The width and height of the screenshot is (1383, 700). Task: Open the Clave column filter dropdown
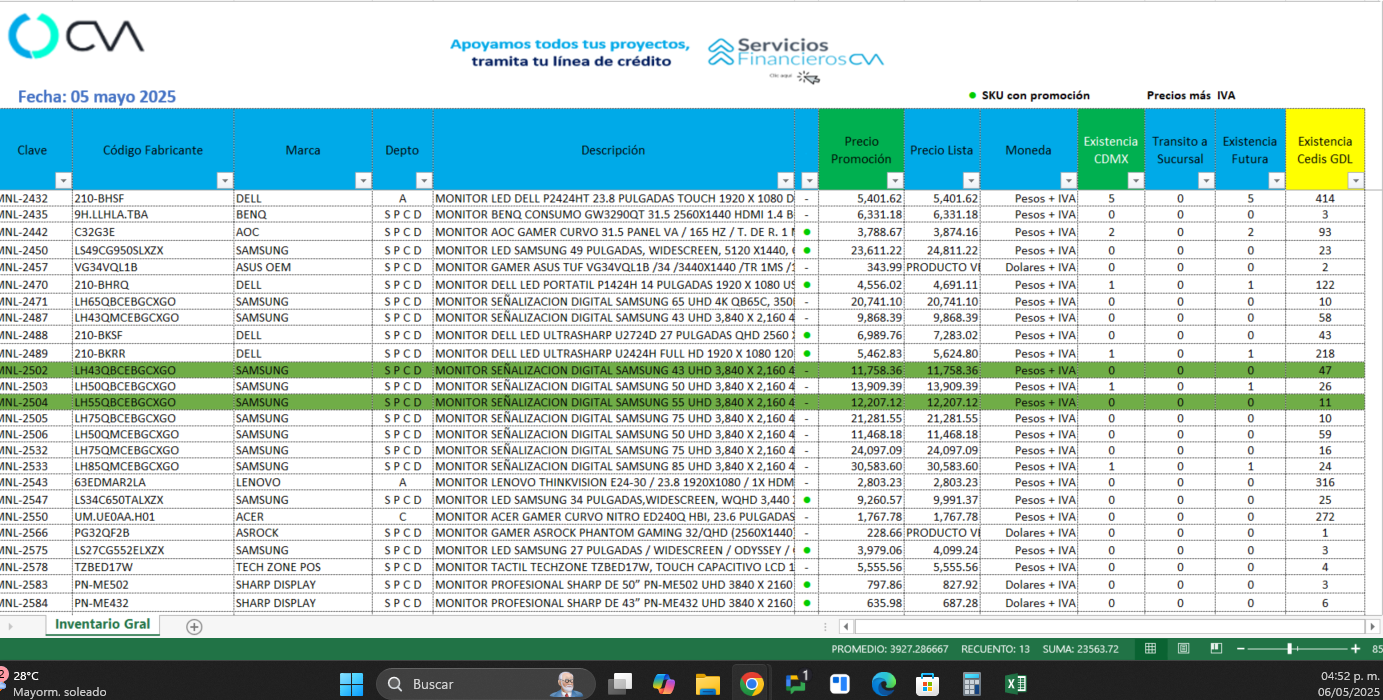(63, 181)
